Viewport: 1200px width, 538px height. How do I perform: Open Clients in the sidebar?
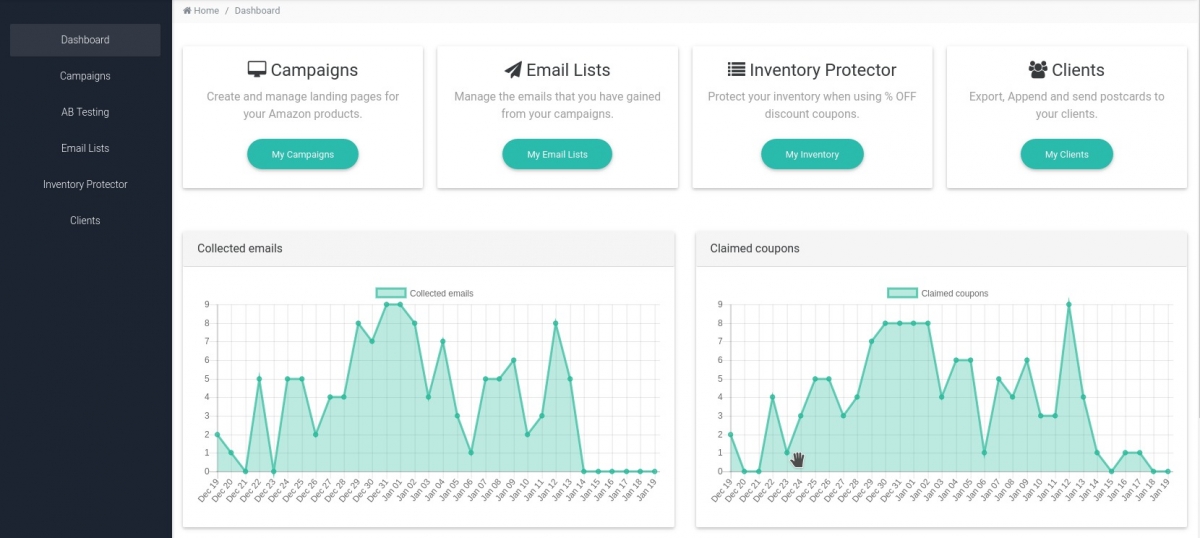(x=85, y=220)
